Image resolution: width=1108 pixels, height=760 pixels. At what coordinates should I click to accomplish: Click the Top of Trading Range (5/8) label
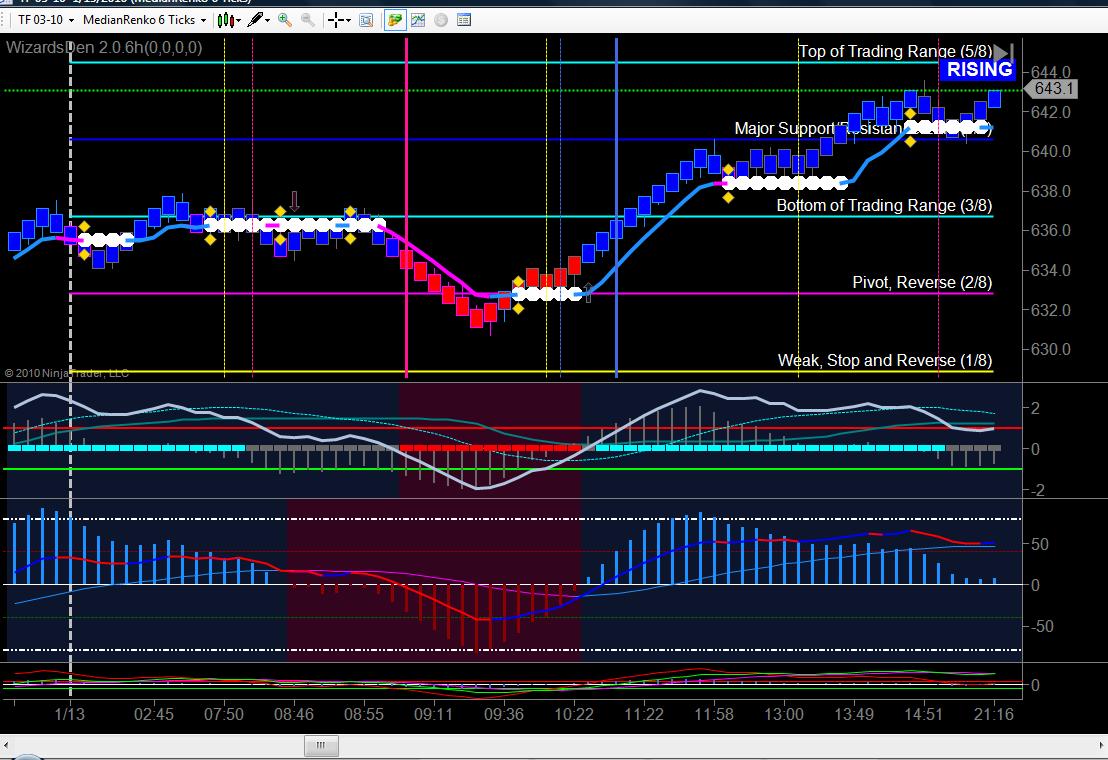895,51
